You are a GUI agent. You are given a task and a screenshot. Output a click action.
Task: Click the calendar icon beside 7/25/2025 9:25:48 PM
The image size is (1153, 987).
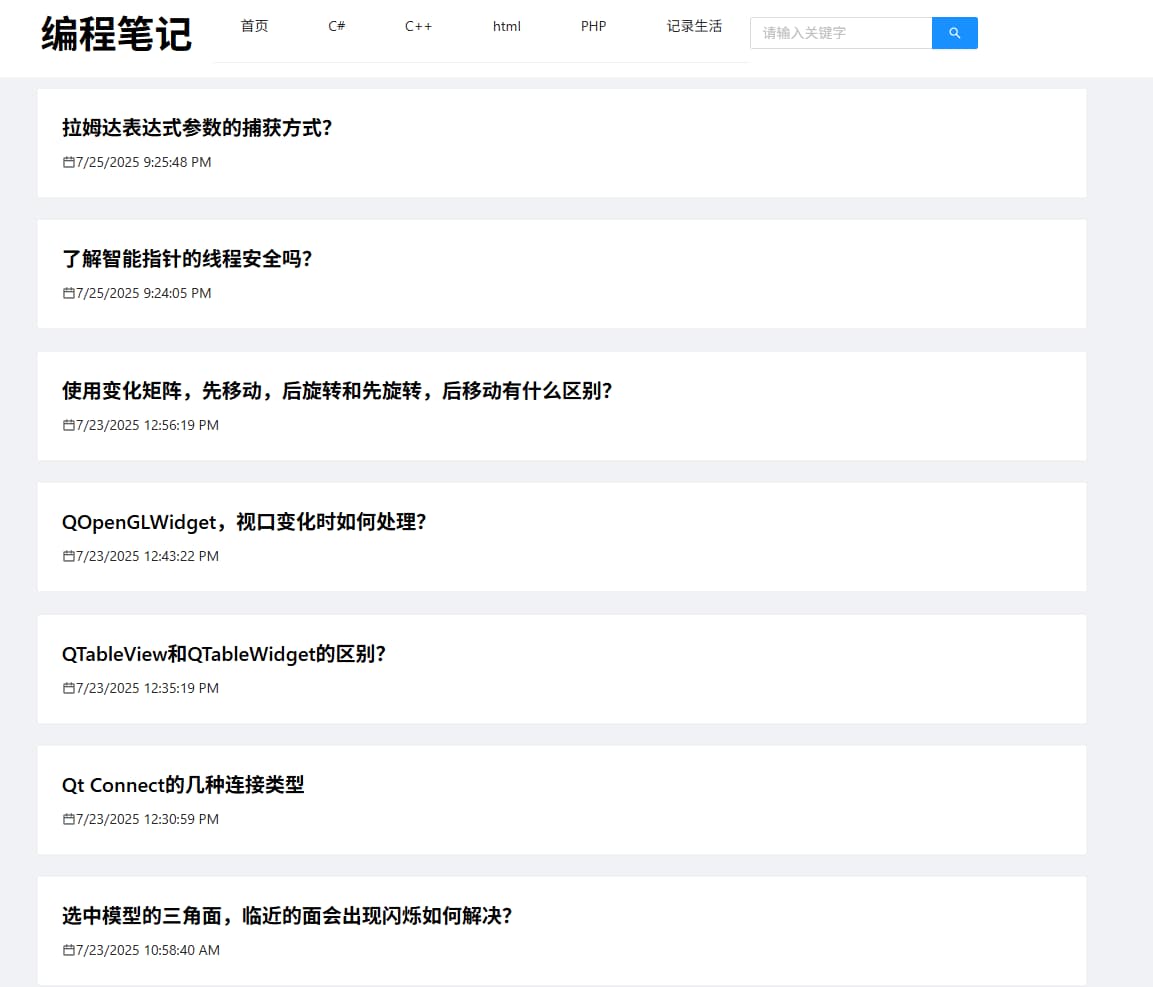click(67, 161)
